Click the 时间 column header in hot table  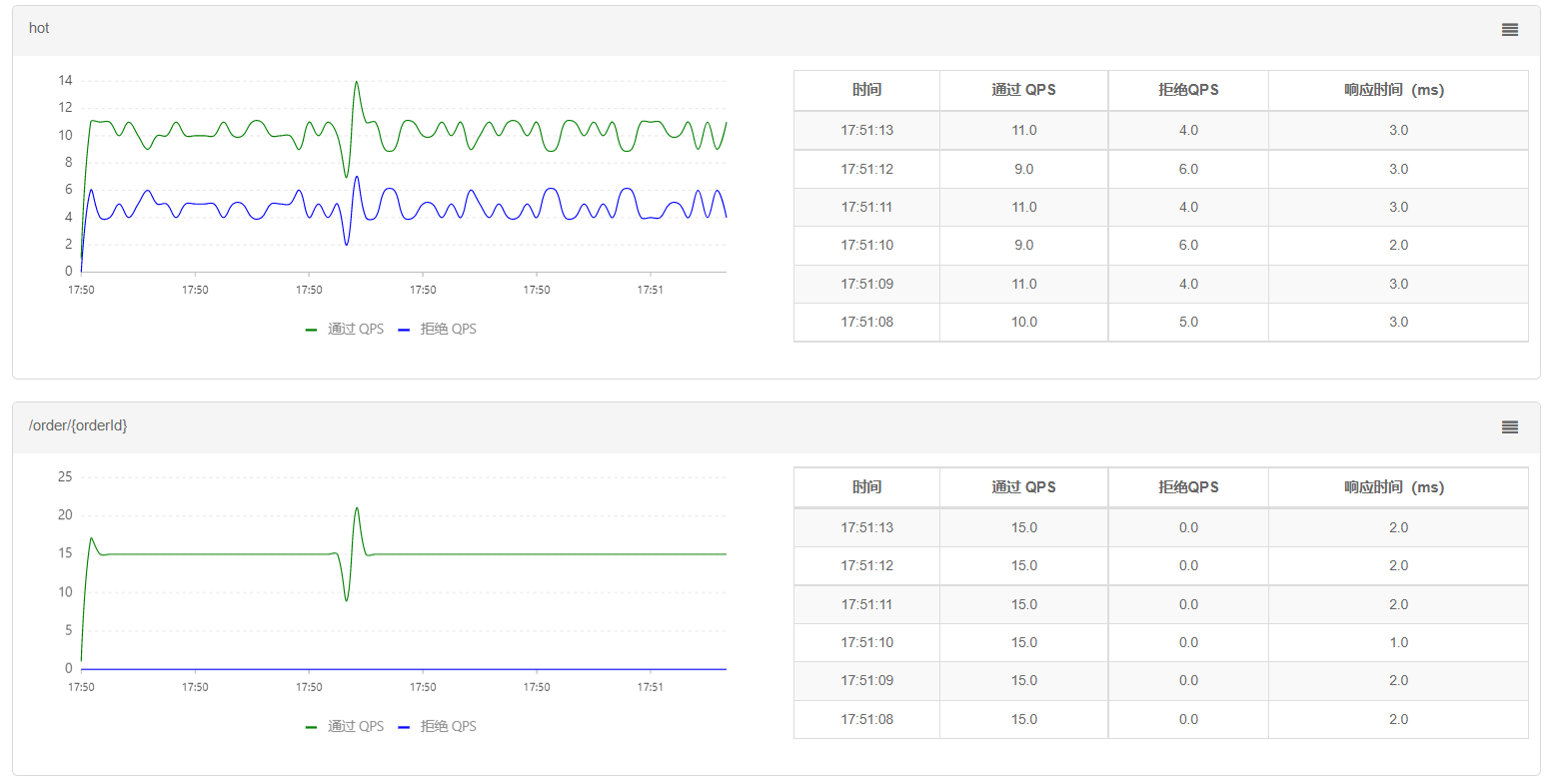[866, 90]
